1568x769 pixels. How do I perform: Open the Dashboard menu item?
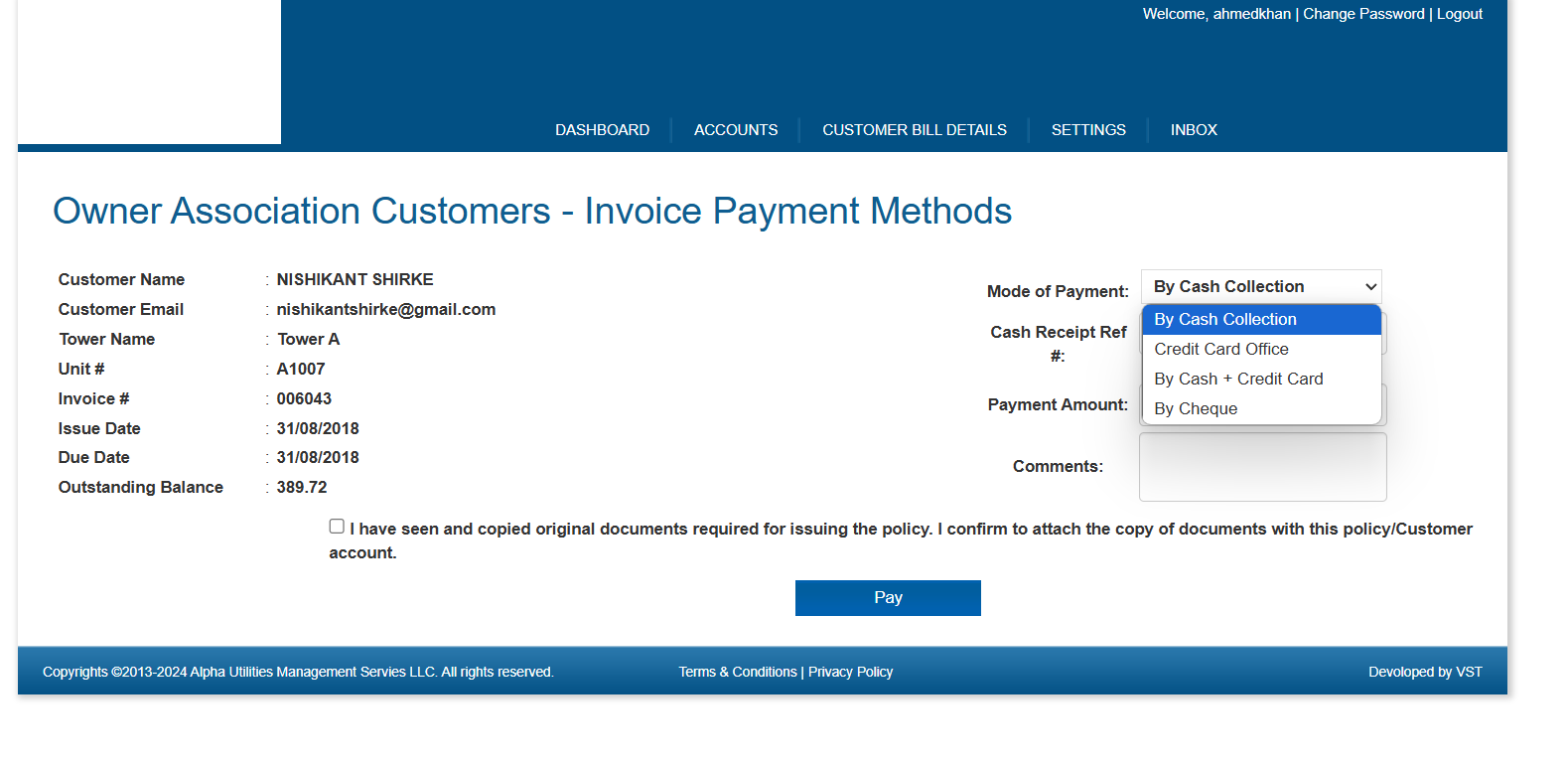pyautogui.click(x=602, y=130)
